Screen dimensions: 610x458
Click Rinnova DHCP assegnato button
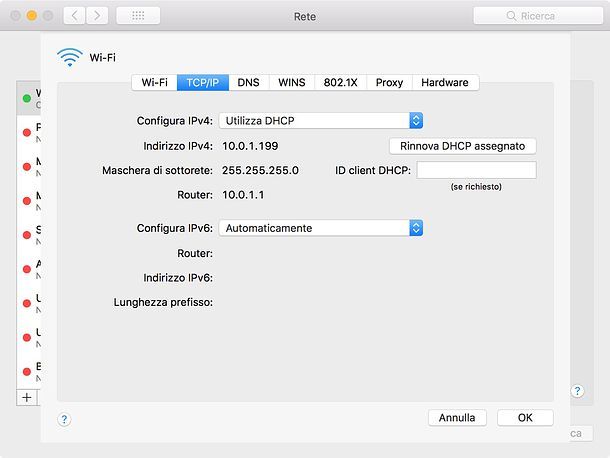click(x=463, y=146)
